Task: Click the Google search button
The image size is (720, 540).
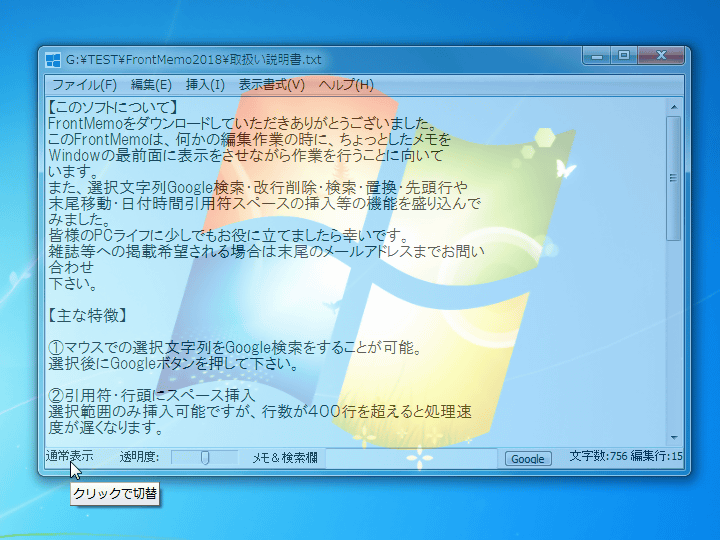Action: (528, 458)
